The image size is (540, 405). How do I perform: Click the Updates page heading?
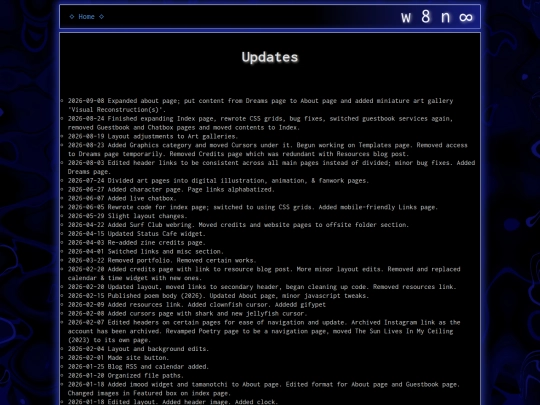click(270, 57)
